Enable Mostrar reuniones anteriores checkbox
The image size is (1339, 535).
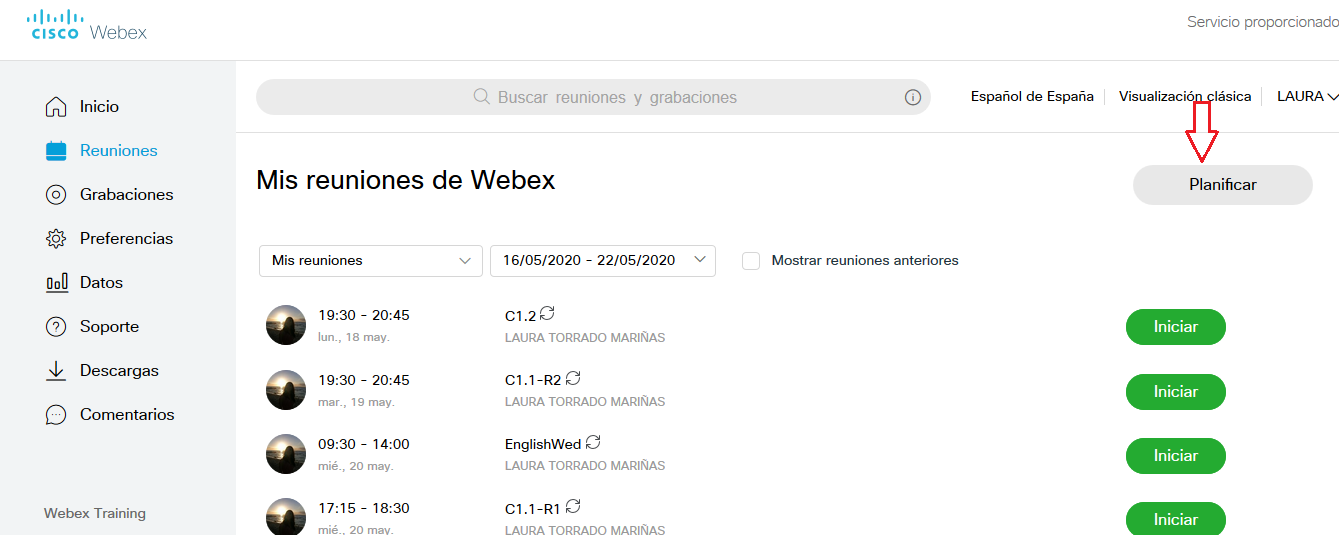tap(751, 261)
